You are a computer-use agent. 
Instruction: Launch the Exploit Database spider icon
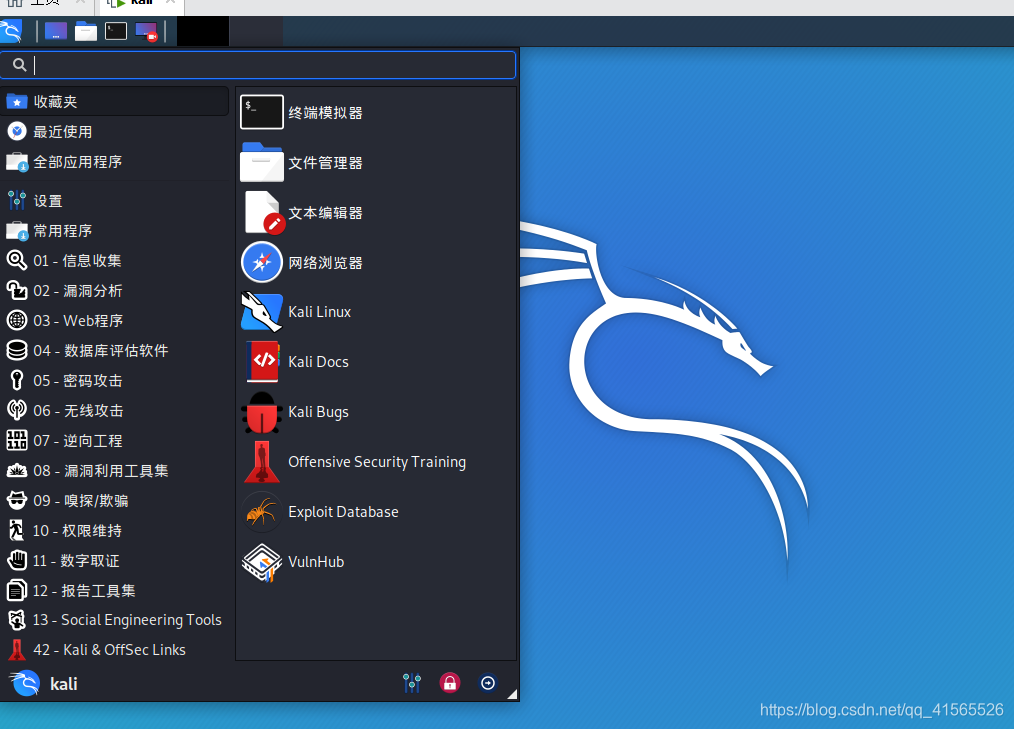pyautogui.click(x=262, y=512)
